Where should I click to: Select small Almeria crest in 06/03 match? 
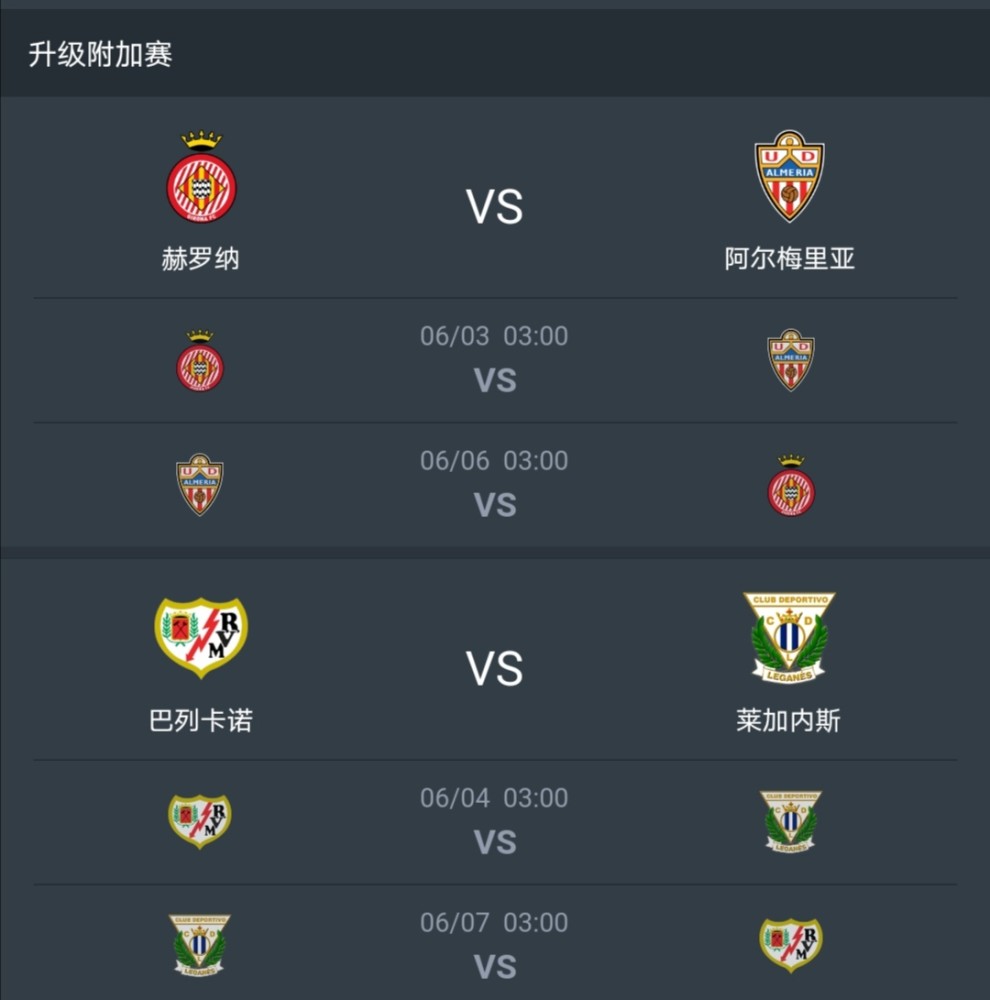(790, 360)
